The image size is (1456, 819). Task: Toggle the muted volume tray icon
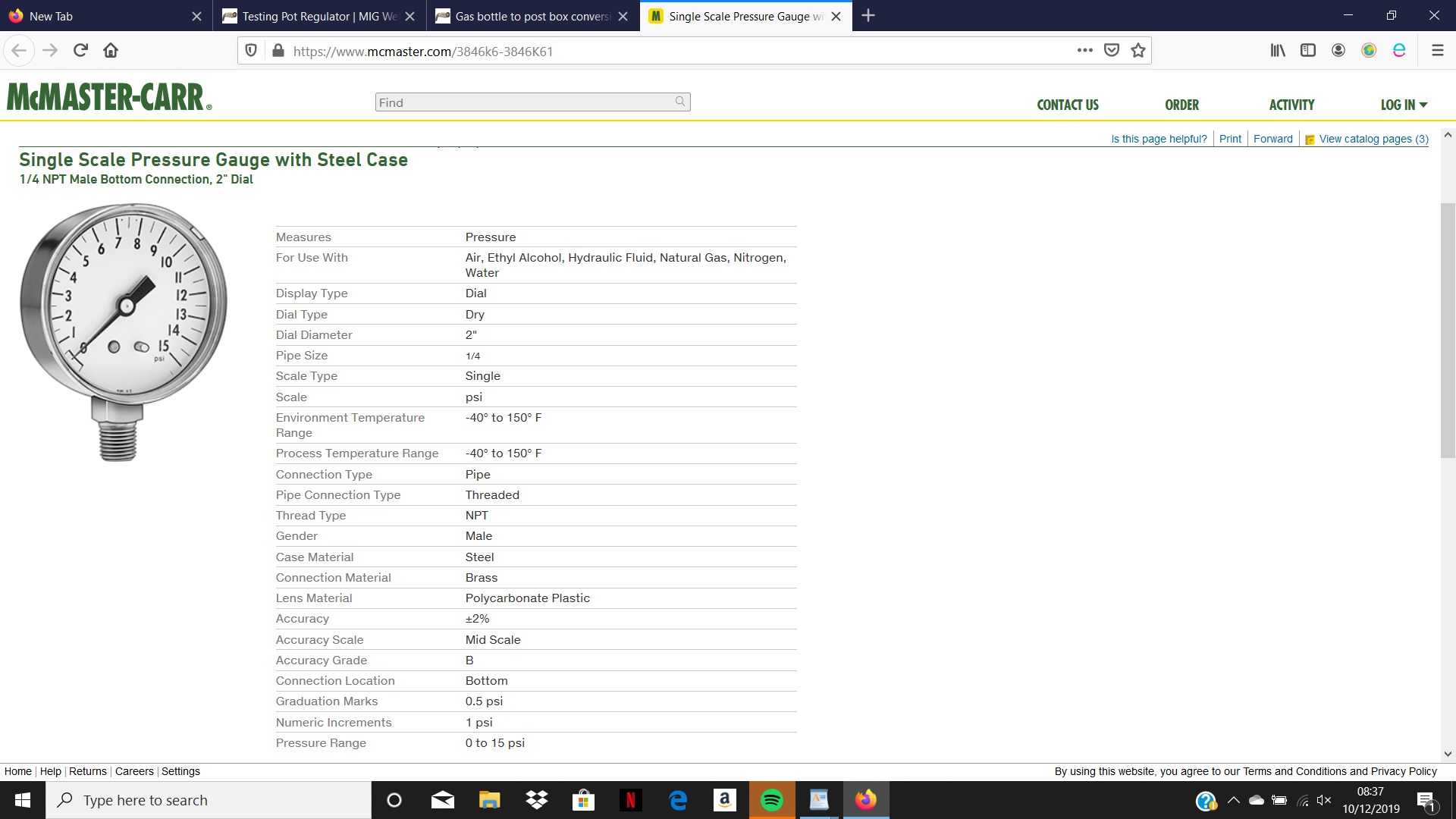coord(1324,800)
